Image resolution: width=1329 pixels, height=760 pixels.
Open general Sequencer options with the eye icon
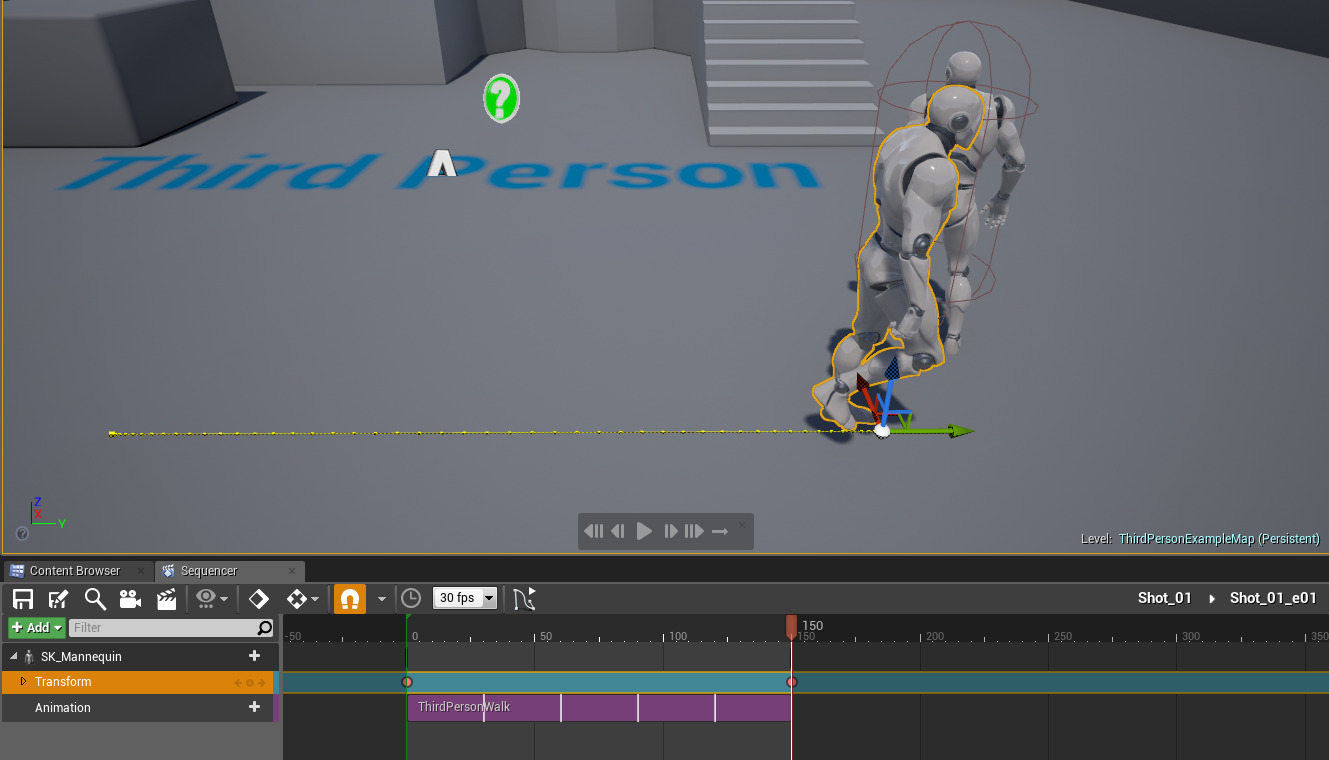pyautogui.click(x=205, y=598)
